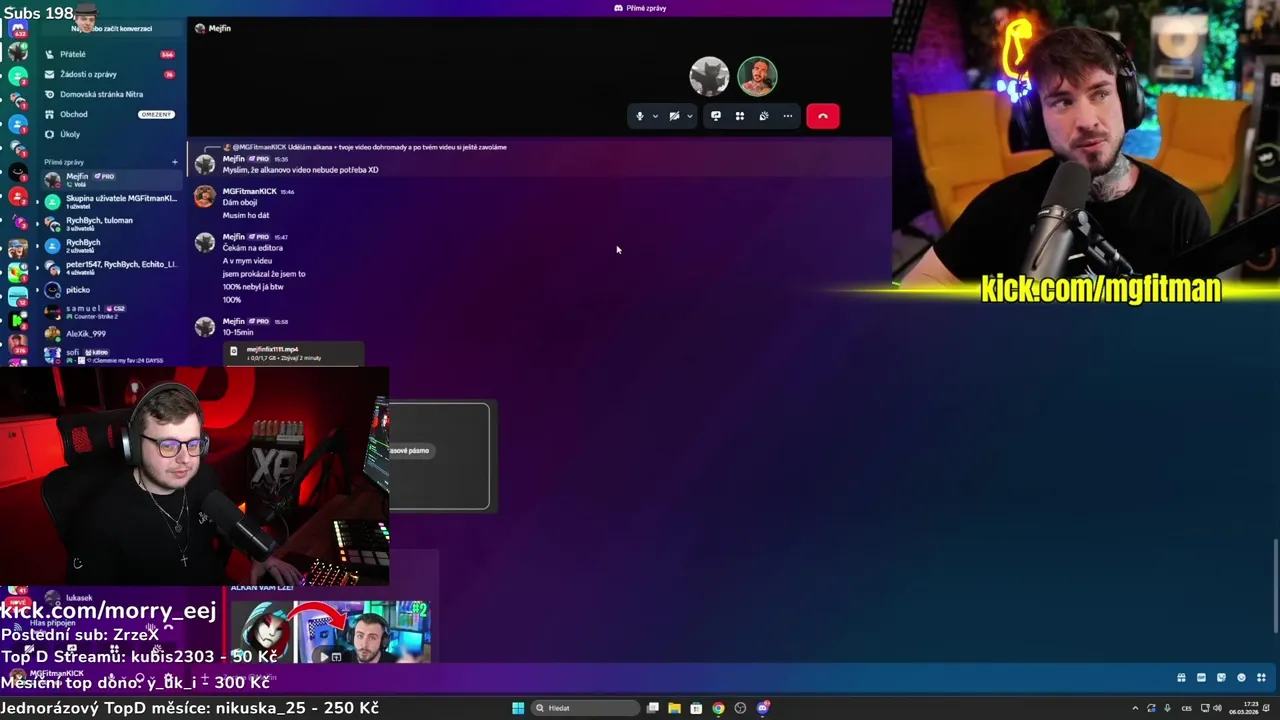Open the samuel direct message

click(x=110, y=312)
